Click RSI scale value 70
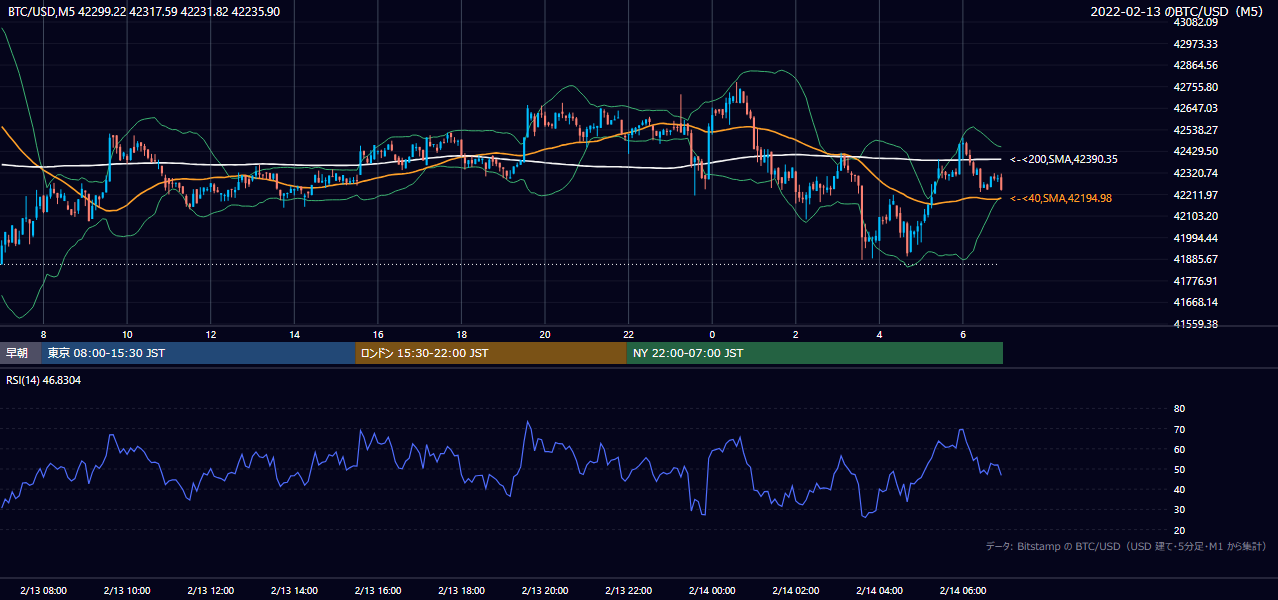Screen dimensions: 1278x600 (x=1179, y=429)
